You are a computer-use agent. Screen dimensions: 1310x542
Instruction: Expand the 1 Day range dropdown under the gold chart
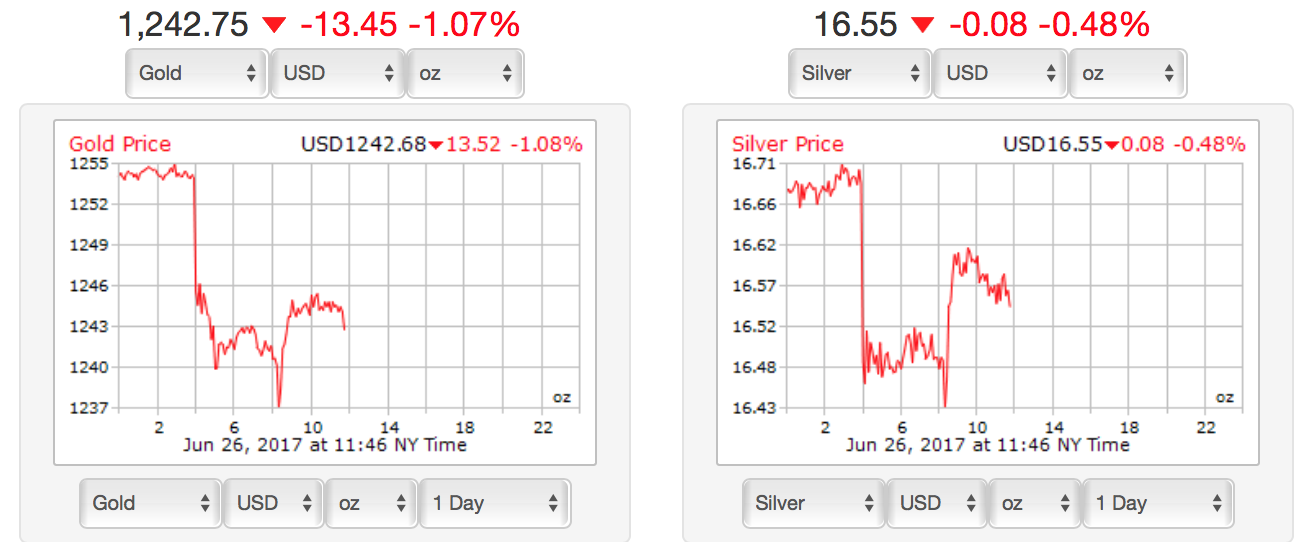click(x=494, y=503)
